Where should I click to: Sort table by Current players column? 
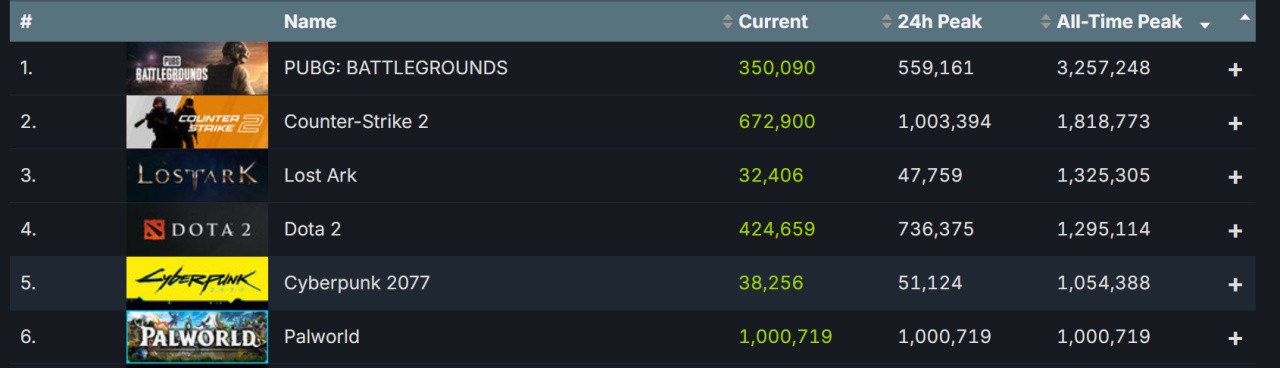click(773, 21)
